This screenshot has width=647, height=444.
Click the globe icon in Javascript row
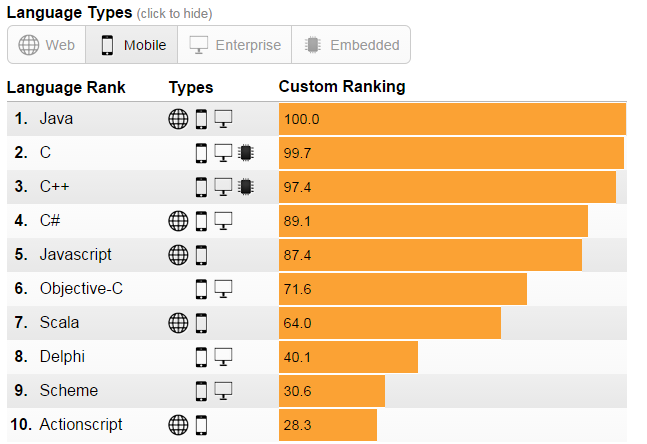pyautogui.click(x=178, y=255)
